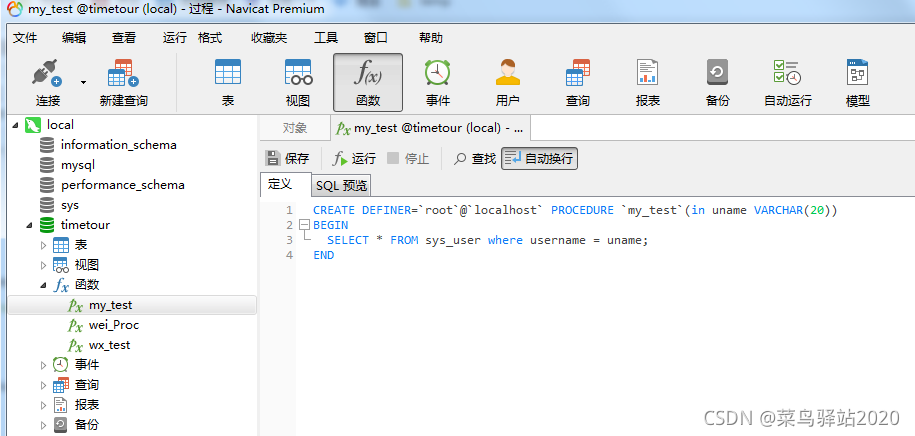915x436 pixels.
Task: Open the 视图 views toolbar icon
Action: point(298,82)
